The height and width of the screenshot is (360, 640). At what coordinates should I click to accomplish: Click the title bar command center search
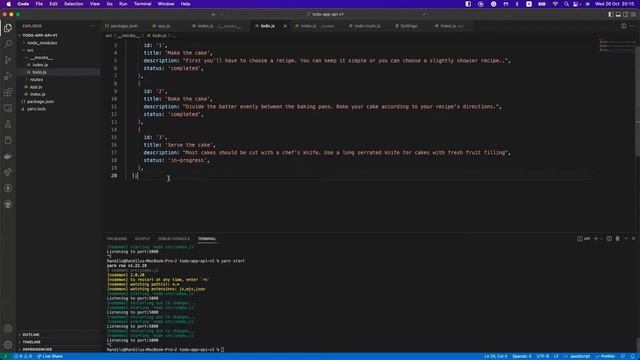click(325, 14)
